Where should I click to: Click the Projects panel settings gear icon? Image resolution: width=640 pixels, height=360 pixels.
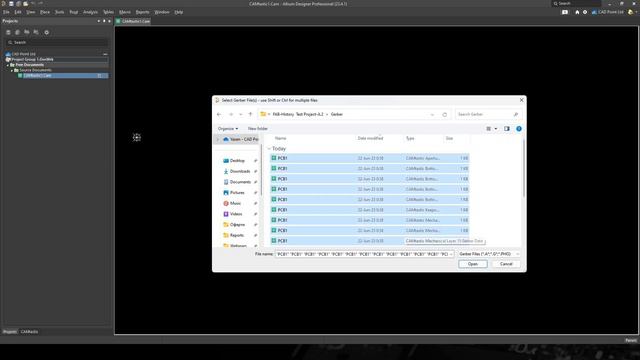47,32
